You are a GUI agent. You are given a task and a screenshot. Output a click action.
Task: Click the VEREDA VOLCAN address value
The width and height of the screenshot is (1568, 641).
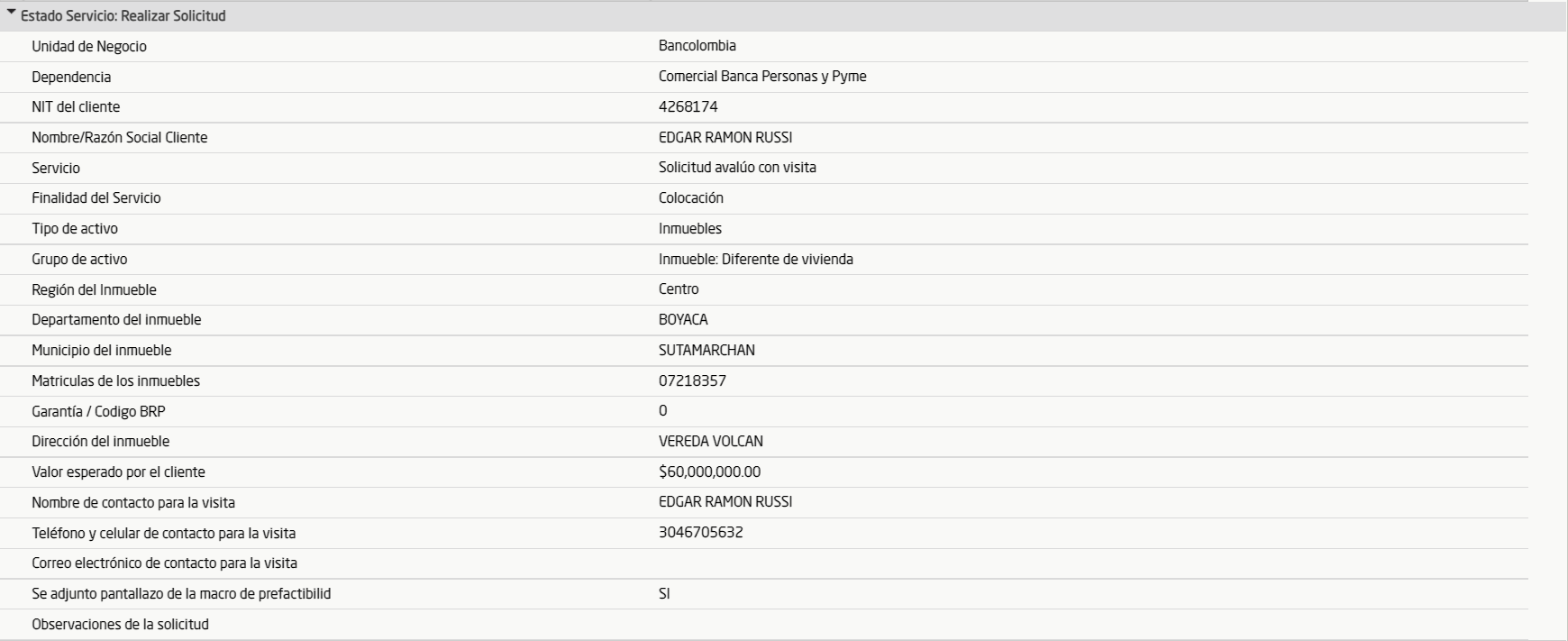[x=710, y=442]
